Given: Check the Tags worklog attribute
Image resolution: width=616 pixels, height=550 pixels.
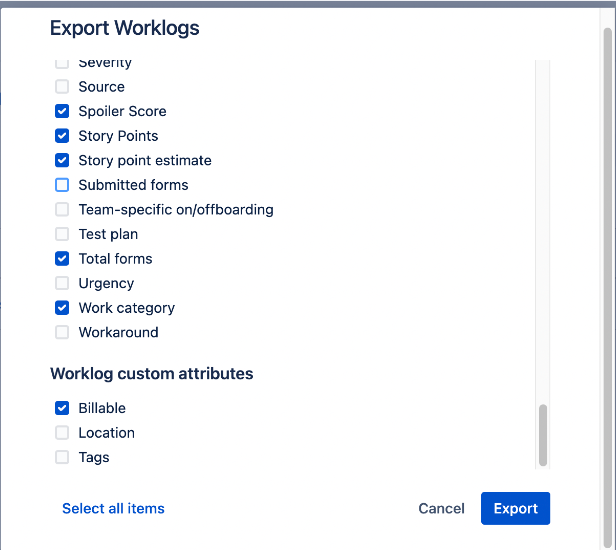Looking at the screenshot, I should [62, 457].
